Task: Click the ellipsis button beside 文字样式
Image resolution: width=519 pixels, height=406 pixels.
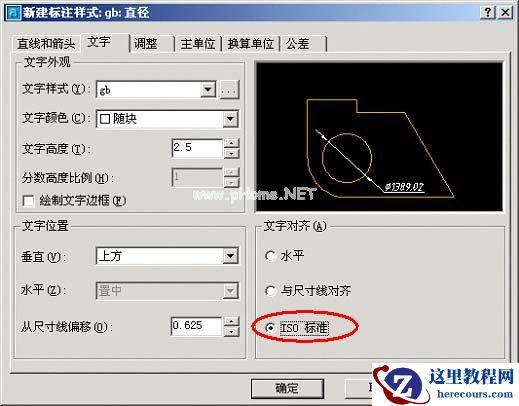Action: coord(229,90)
